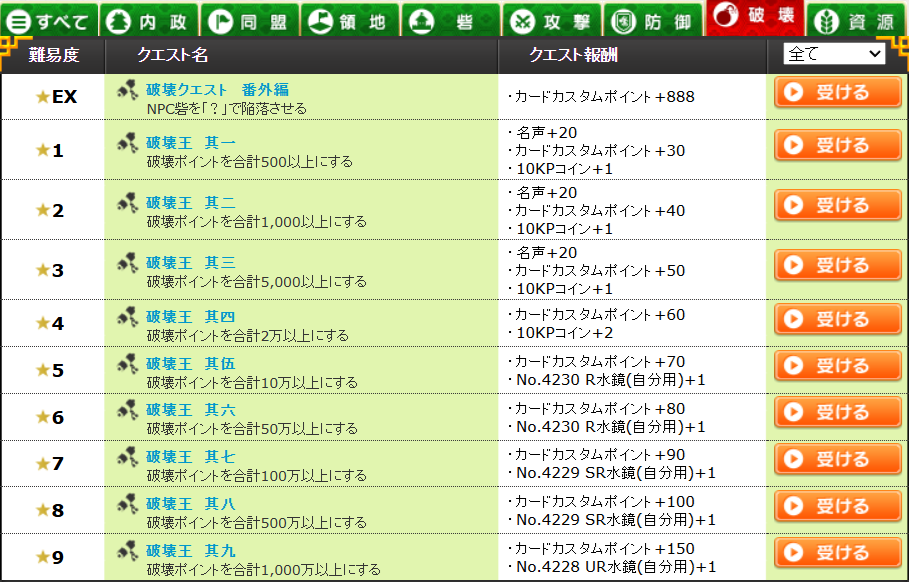Image resolution: width=909 pixels, height=582 pixels.
Task: Click the hammer icon beside 破壊王 其八
Action: pyautogui.click(x=128, y=504)
